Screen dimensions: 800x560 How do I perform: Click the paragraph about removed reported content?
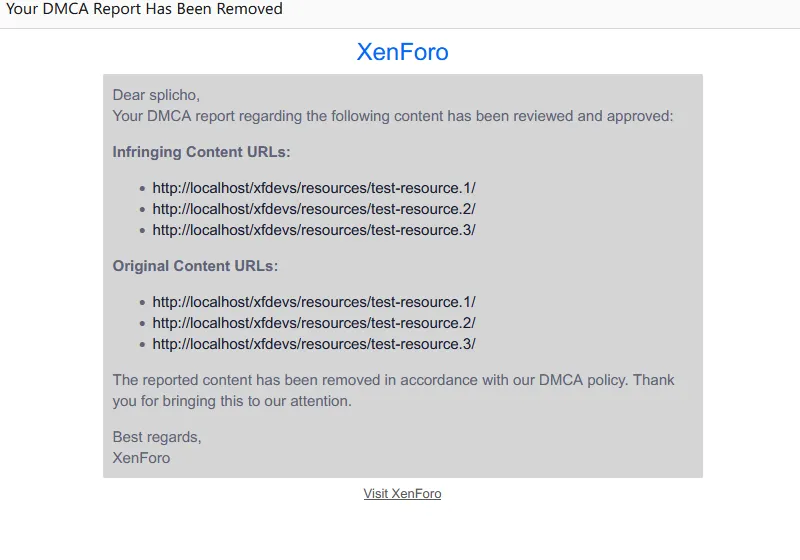pyautogui.click(x=393, y=390)
